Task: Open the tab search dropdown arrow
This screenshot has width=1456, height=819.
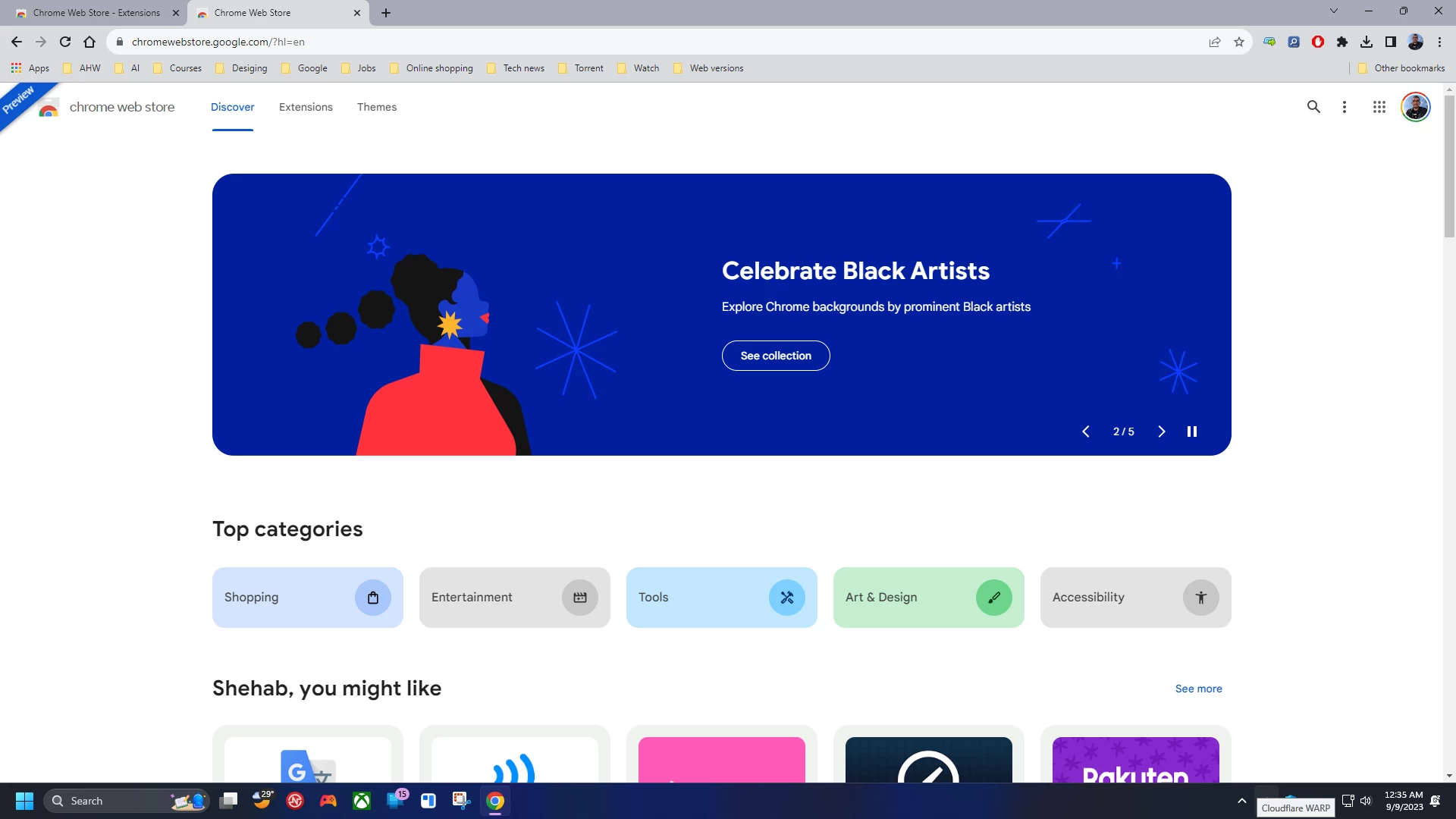Action: pos(1334,11)
